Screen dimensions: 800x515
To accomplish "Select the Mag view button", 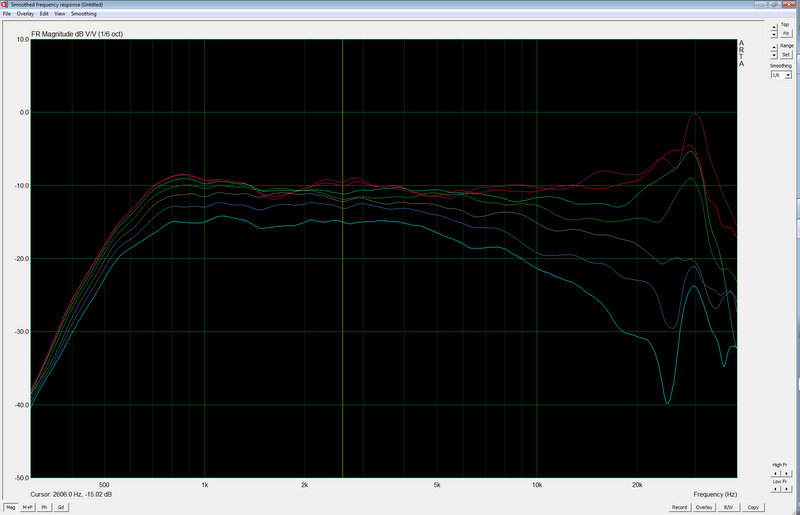I will click(x=11, y=507).
